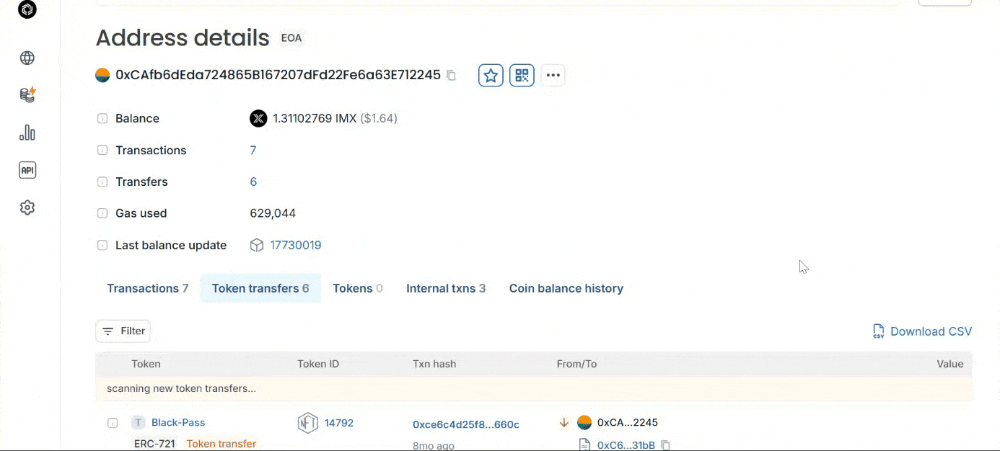The width and height of the screenshot is (1000, 451).
Task: Switch to the Tokens 0 tab
Action: click(358, 288)
